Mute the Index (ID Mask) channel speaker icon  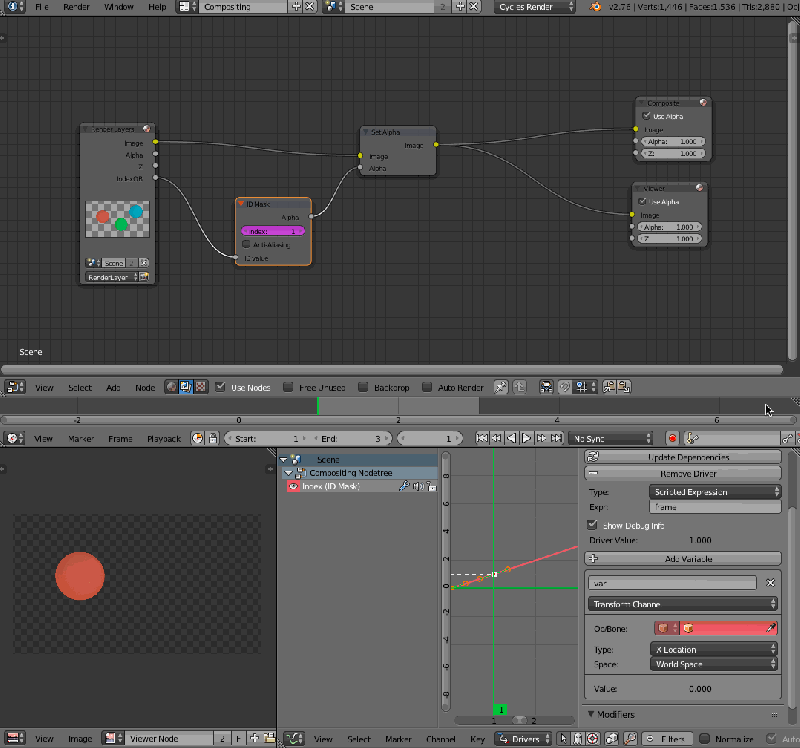click(418, 486)
